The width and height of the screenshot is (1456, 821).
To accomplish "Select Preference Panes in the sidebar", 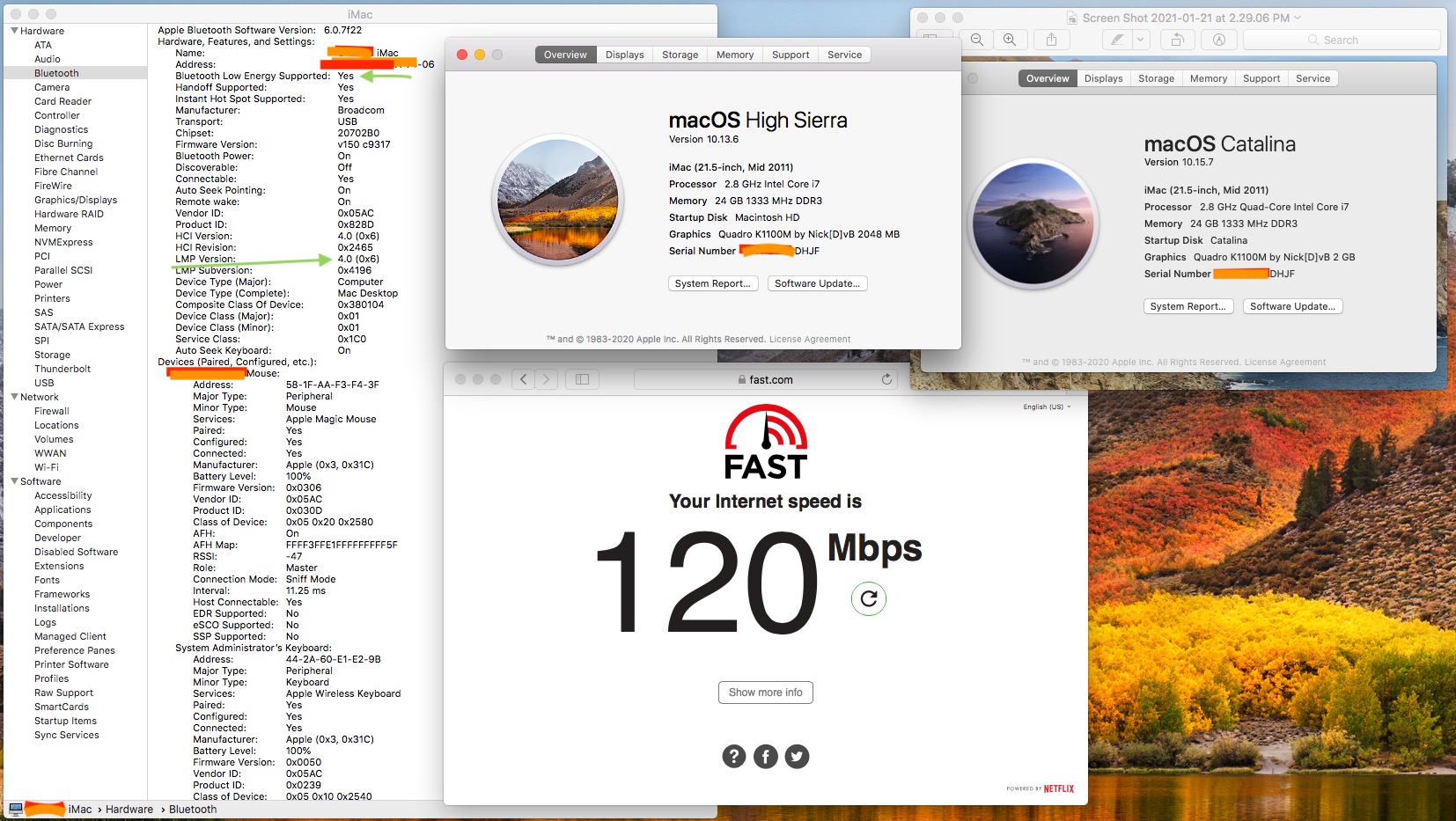I will pyautogui.click(x=75, y=650).
